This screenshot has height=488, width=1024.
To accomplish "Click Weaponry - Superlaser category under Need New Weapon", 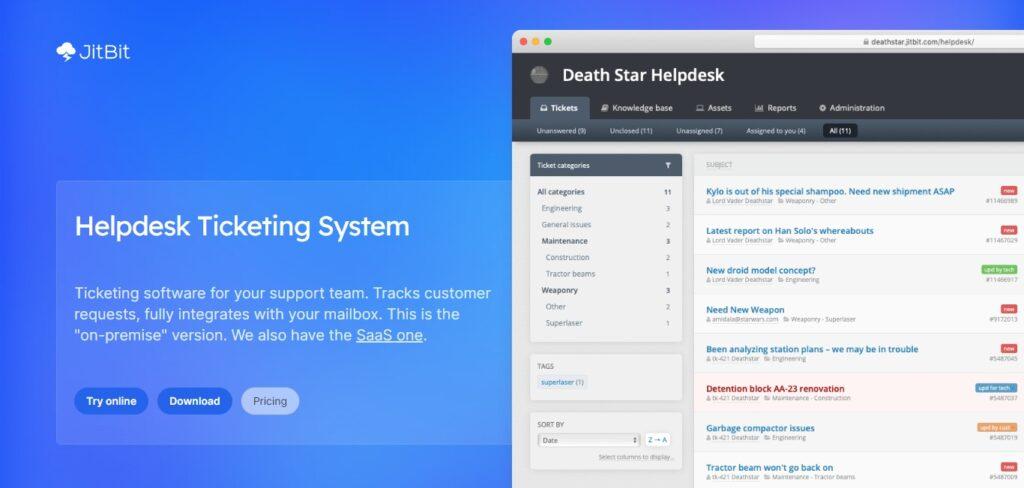I will (x=823, y=319).
